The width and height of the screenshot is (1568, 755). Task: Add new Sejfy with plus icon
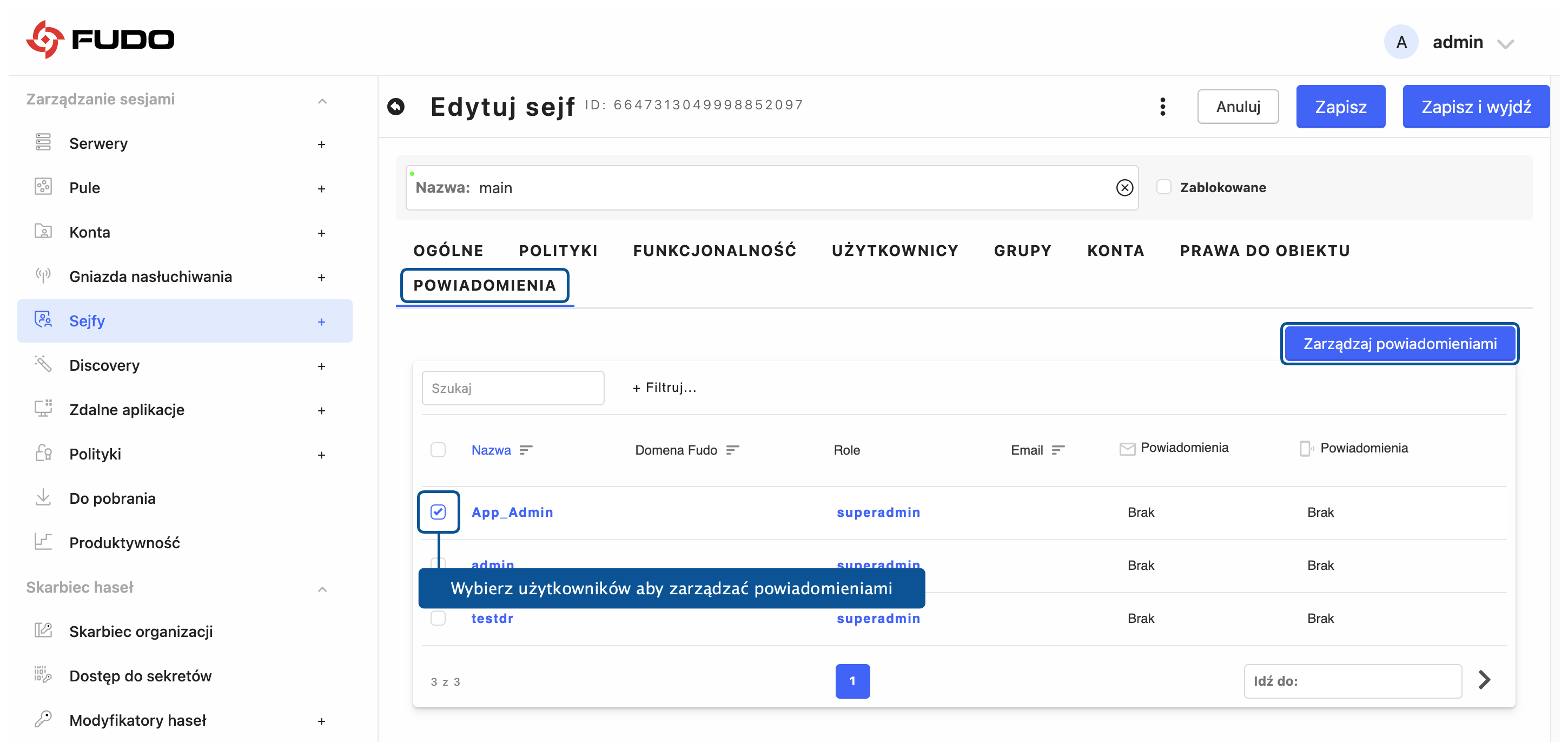point(321,321)
